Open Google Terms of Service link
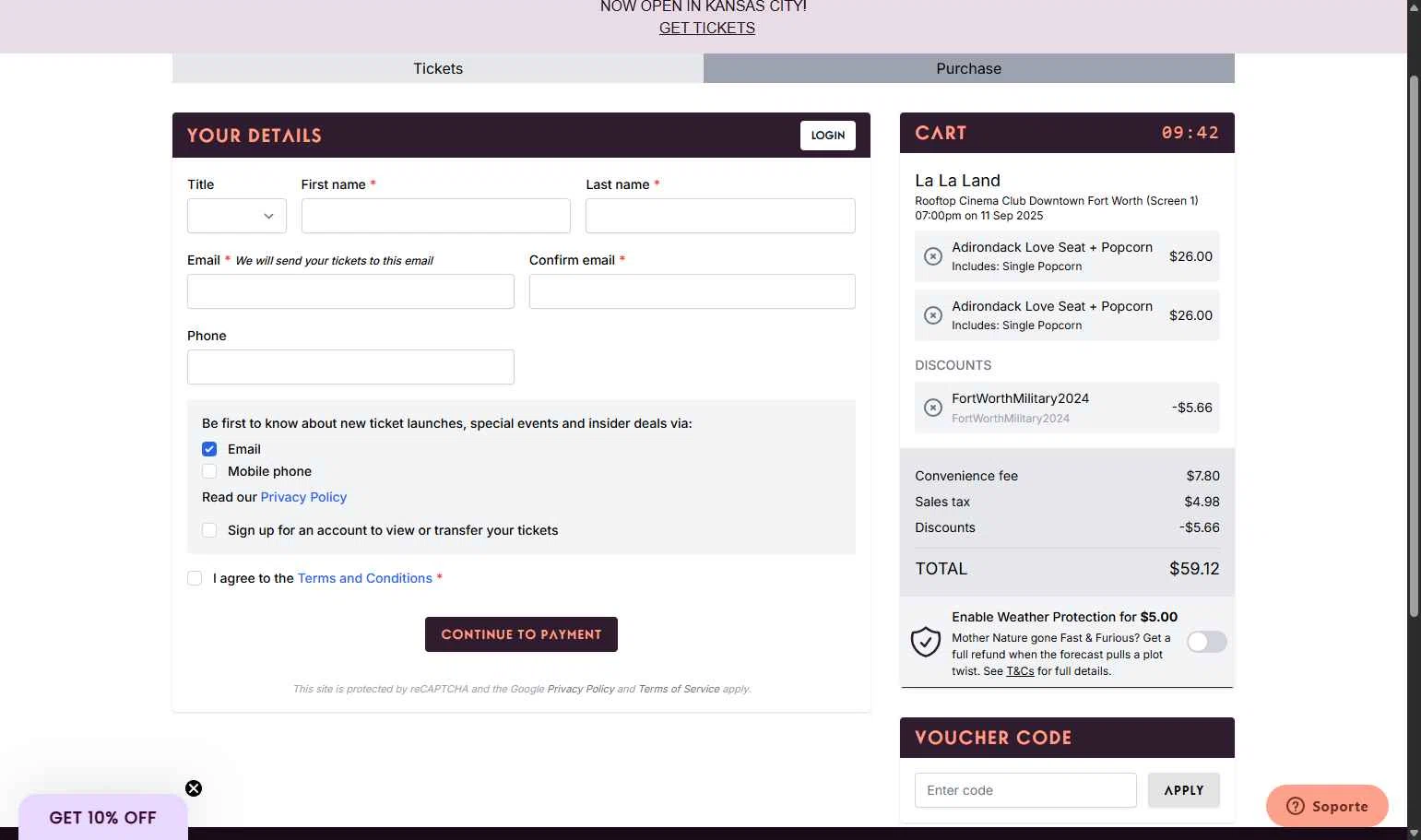Screen dimensions: 1421x840 click(x=679, y=689)
